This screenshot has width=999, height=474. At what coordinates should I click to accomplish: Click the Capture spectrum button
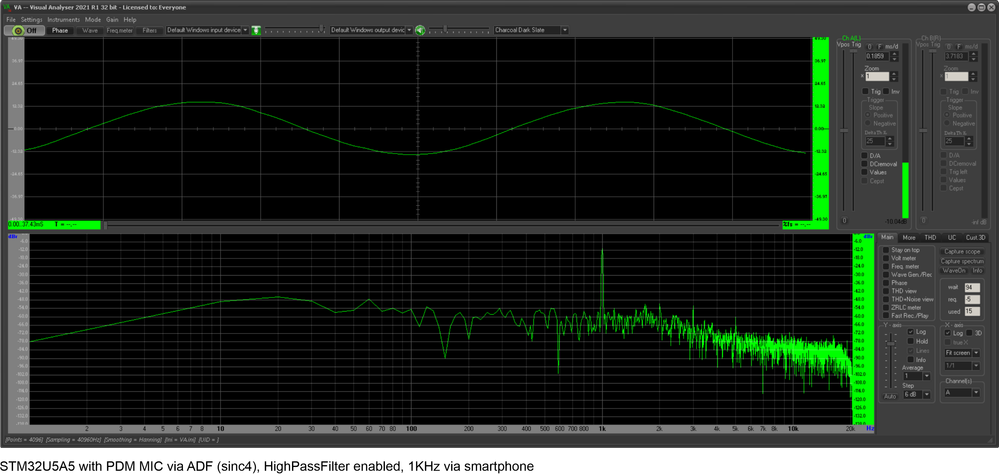962,261
